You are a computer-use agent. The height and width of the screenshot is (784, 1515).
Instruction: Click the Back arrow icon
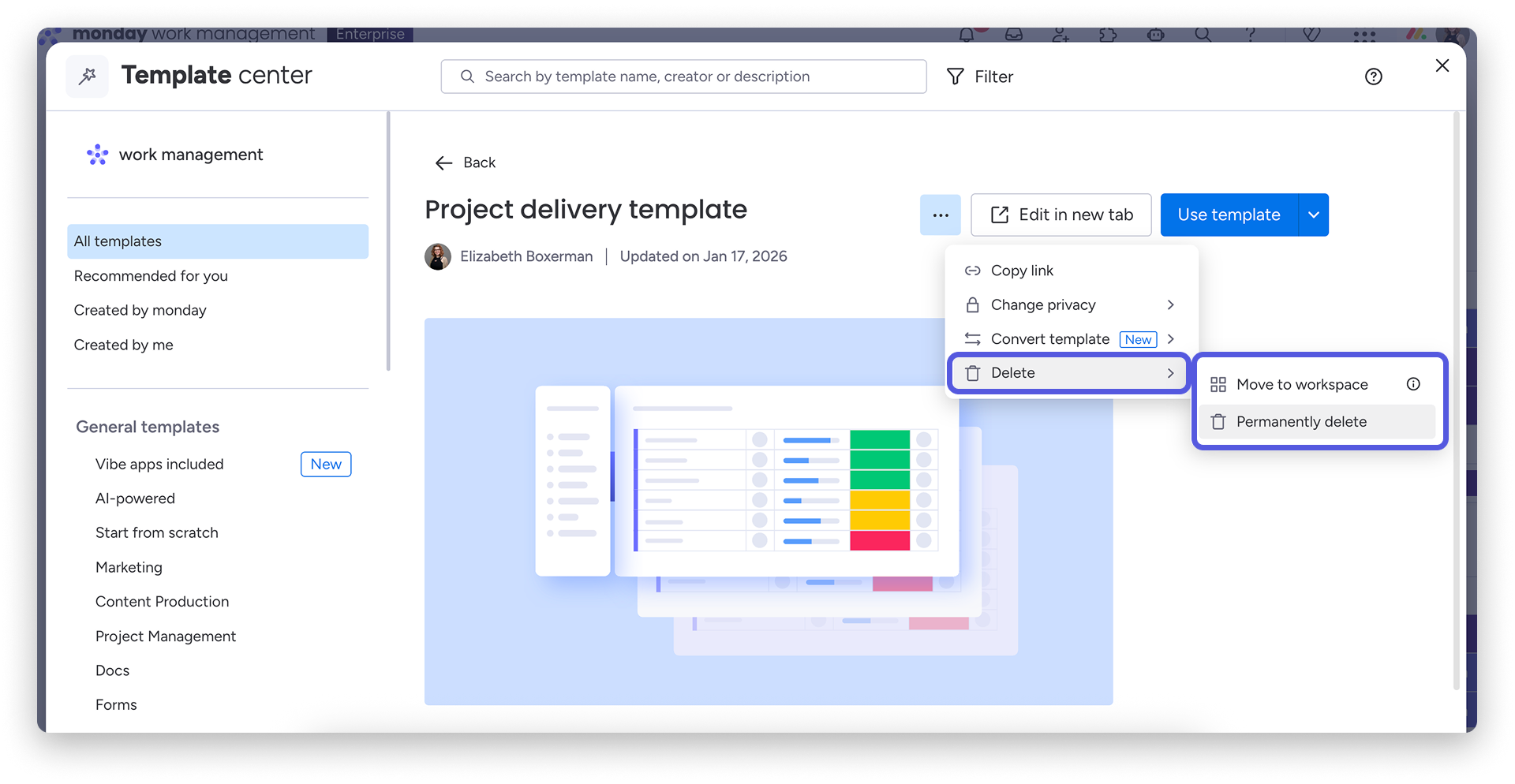point(443,162)
